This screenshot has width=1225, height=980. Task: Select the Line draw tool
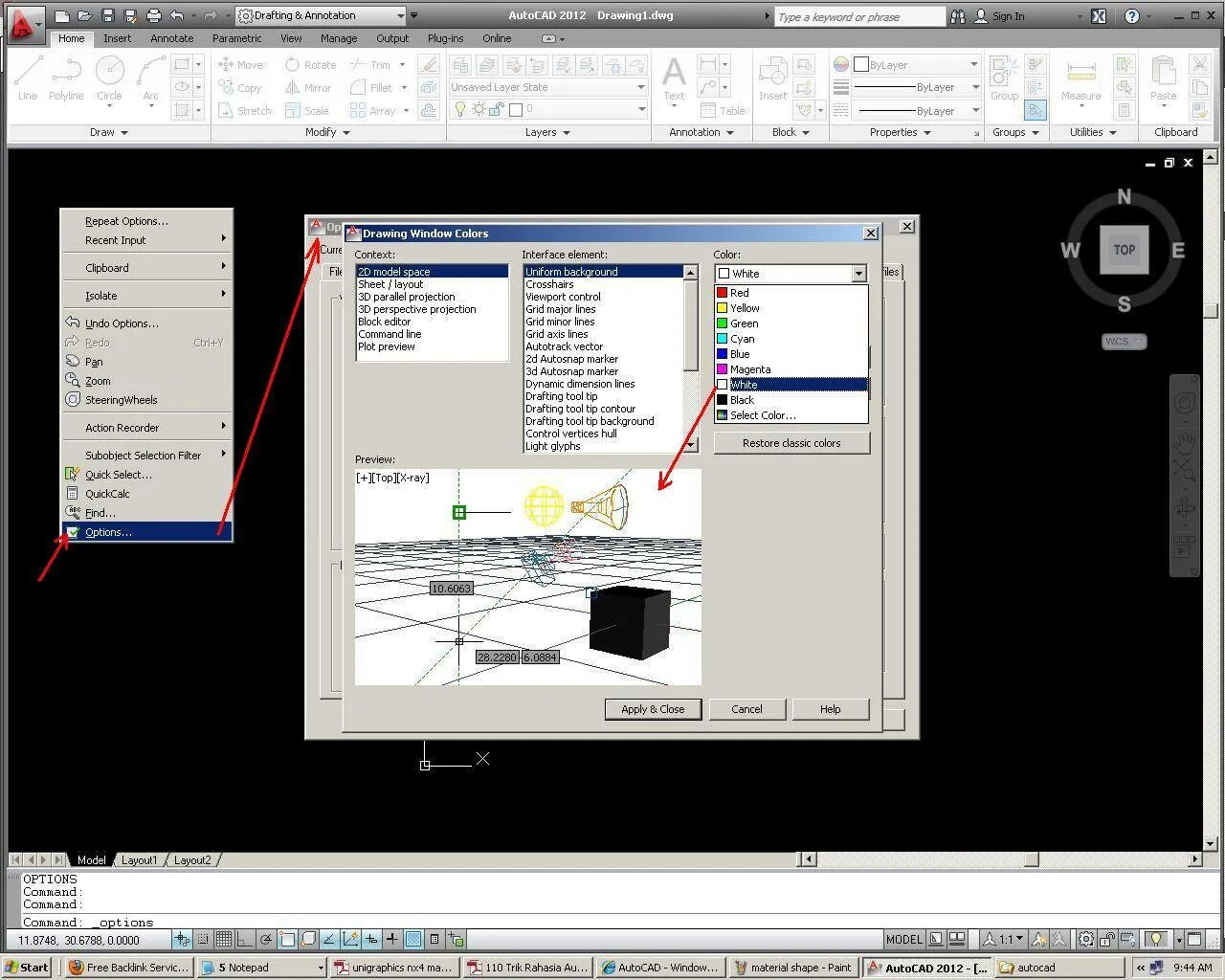[27, 78]
